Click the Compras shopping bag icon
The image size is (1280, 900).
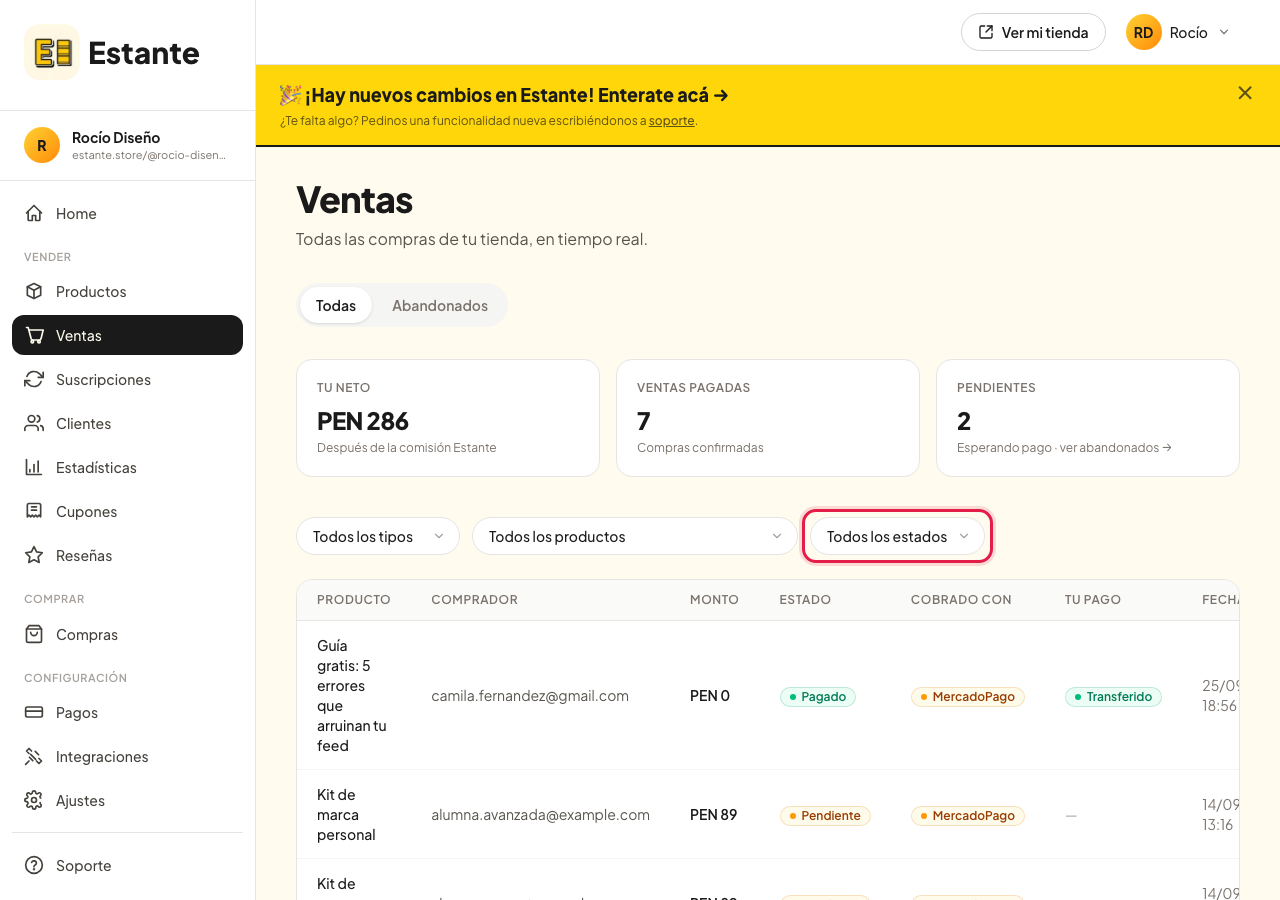34,634
